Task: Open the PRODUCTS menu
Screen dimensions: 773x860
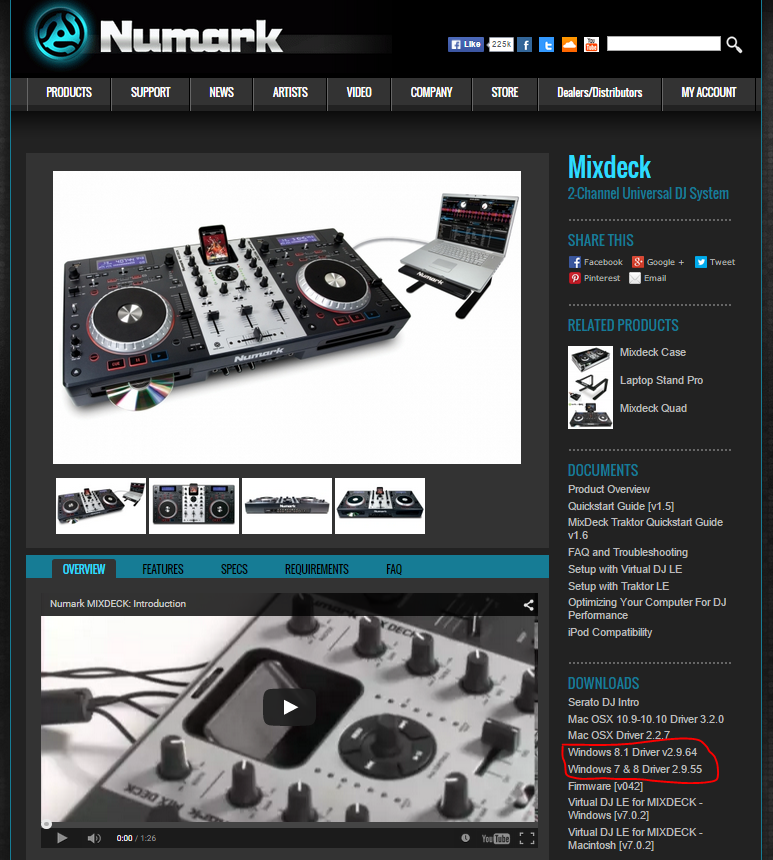Action: click(x=69, y=93)
